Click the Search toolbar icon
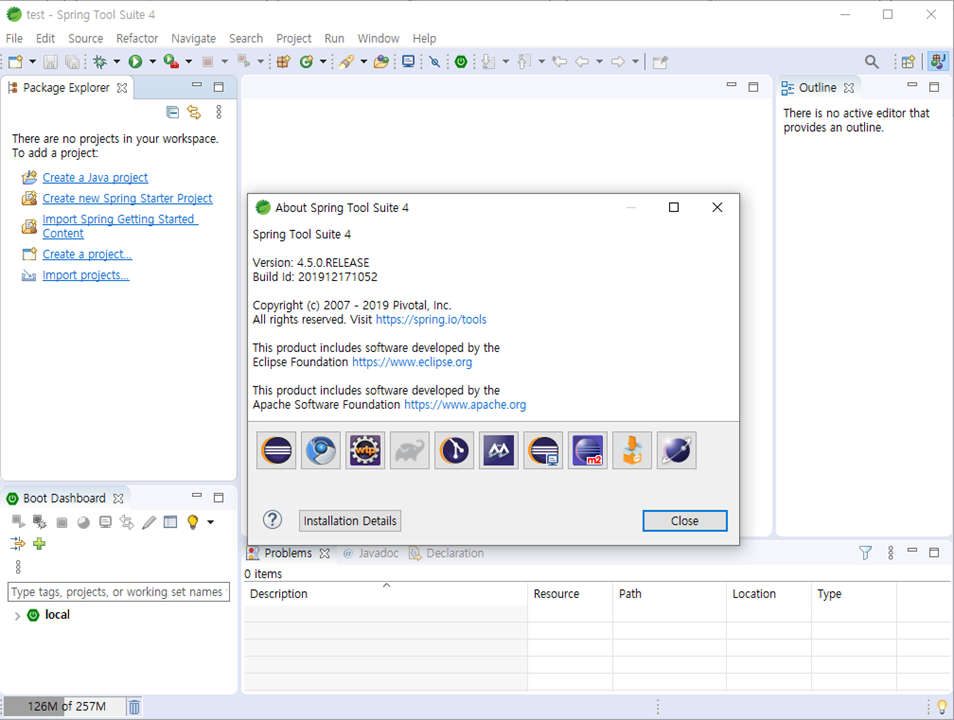The width and height of the screenshot is (954, 720). [x=871, y=61]
